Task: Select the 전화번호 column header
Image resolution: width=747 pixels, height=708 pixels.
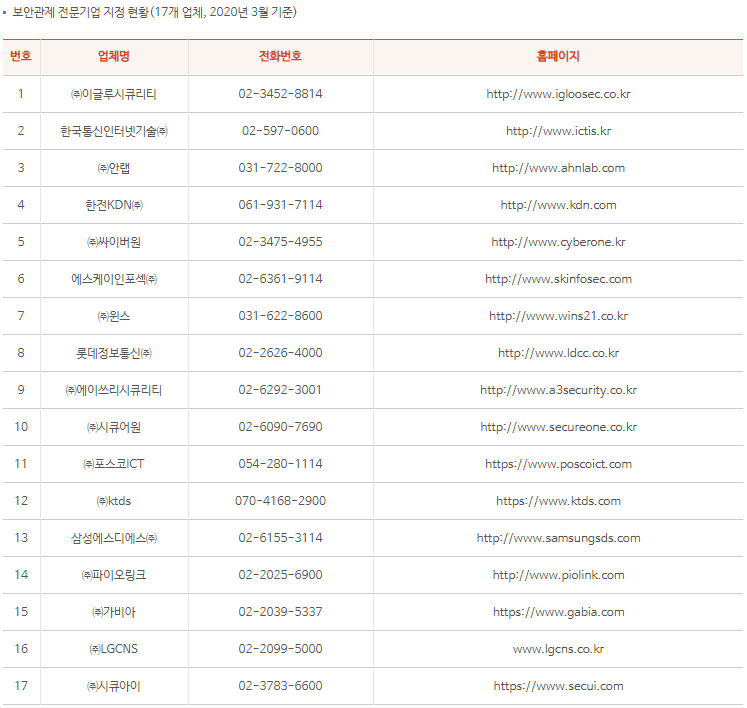Action: 280,56
